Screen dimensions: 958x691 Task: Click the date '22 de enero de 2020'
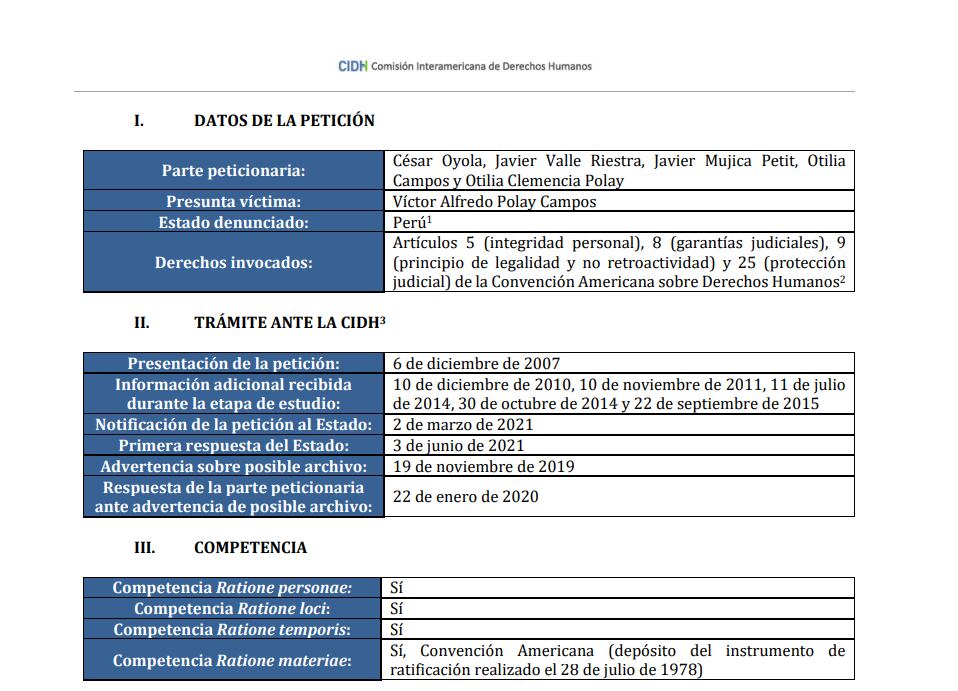pyautogui.click(x=465, y=497)
